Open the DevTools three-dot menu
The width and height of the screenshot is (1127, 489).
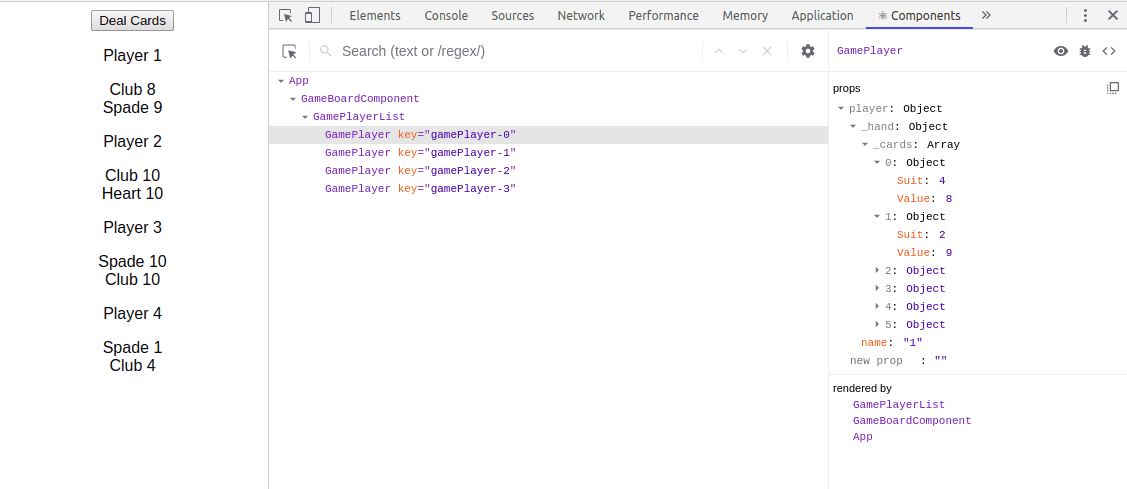coord(1085,15)
